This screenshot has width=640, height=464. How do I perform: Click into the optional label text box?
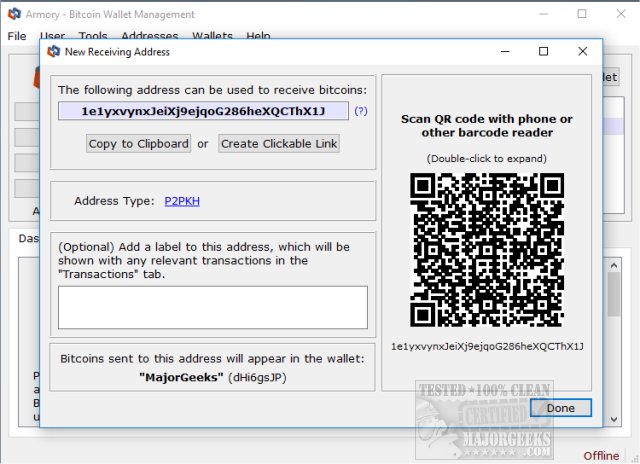213,307
